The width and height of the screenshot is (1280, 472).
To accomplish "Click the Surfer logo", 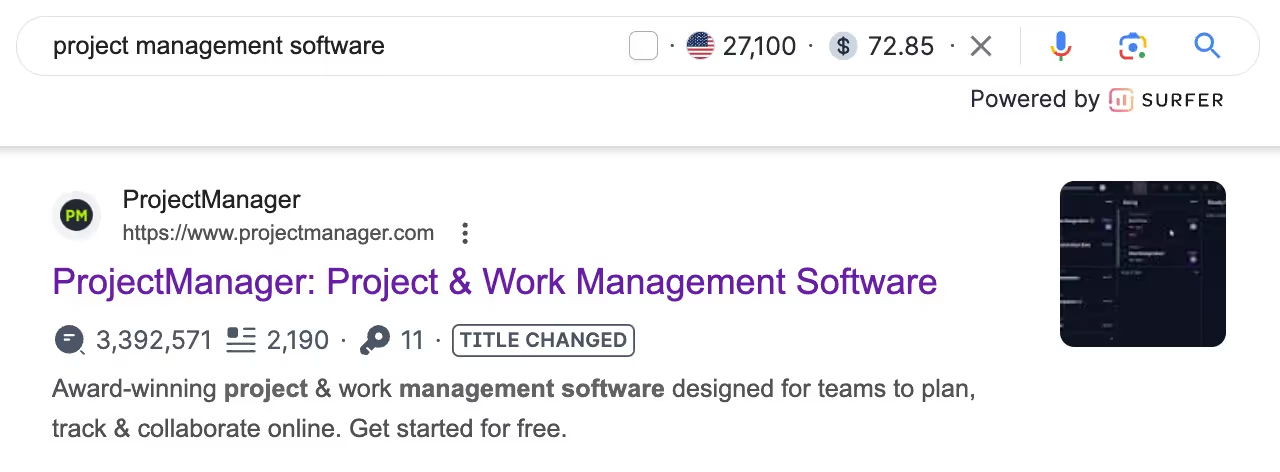I will [x=1166, y=99].
